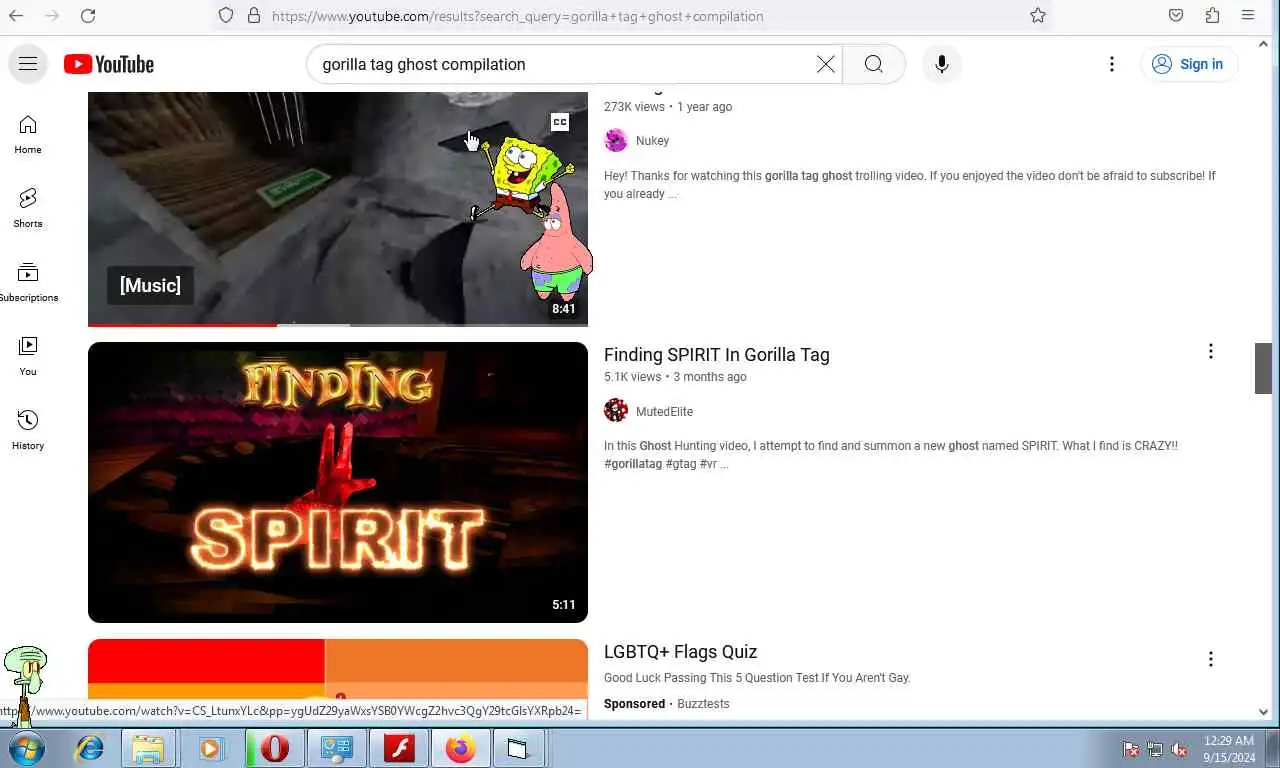Open more options for Finding SPIRIT video
The width and height of the screenshot is (1280, 768).
coord(1210,351)
